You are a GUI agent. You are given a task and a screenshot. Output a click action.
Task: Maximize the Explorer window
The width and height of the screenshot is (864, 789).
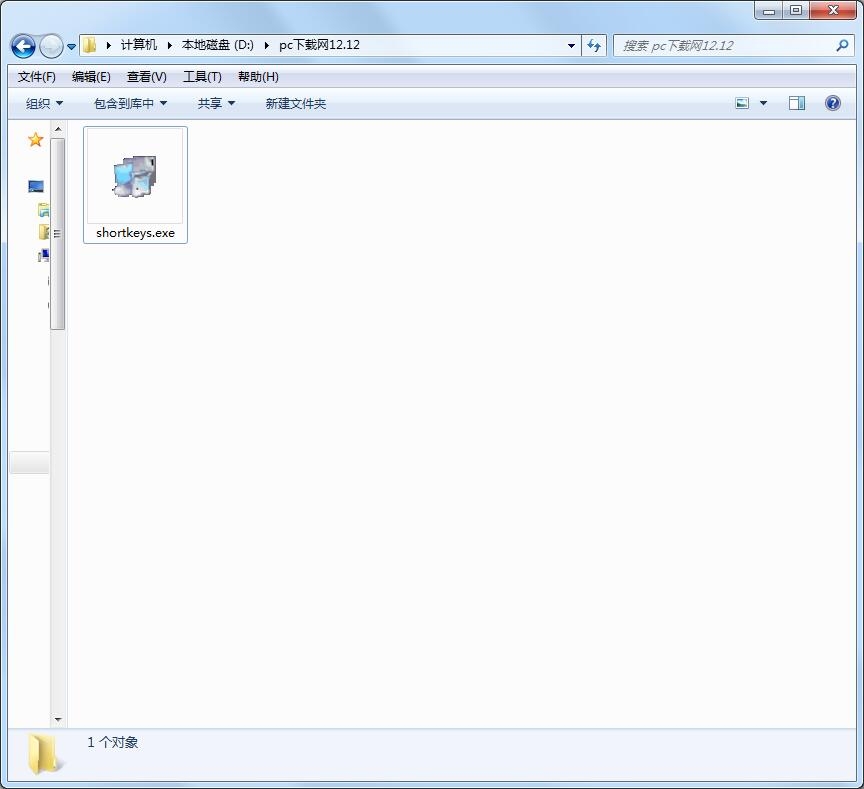click(x=796, y=10)
